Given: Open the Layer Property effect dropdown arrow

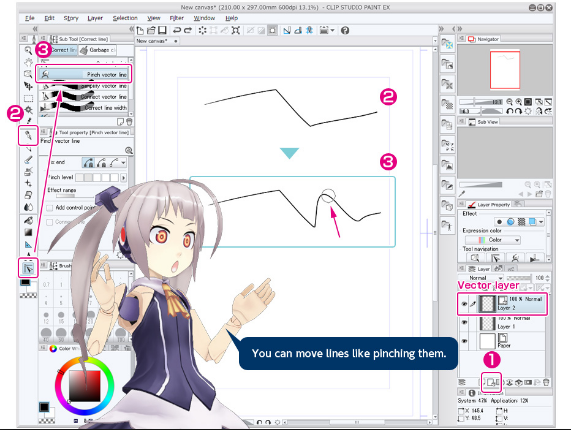Looking at the screenshot, I should (541, 221).
